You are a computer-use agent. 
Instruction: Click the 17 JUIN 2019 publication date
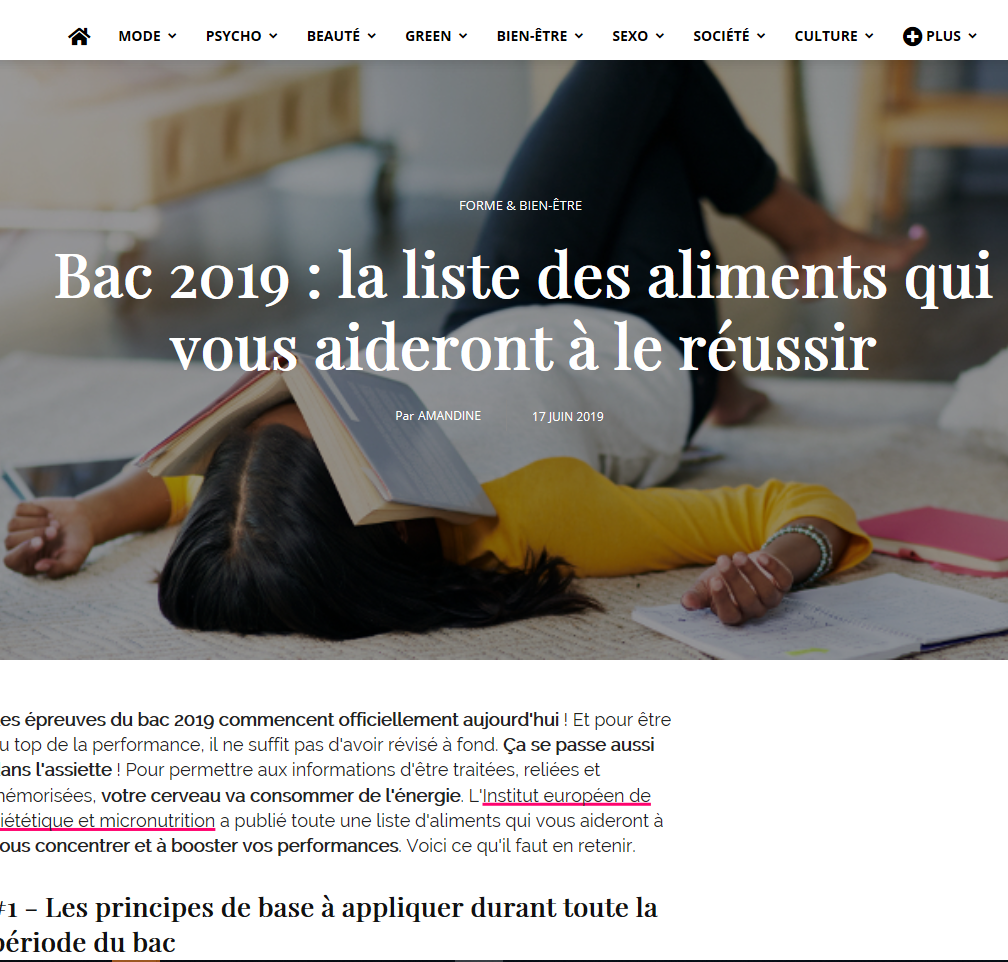[x=568, y=417]
